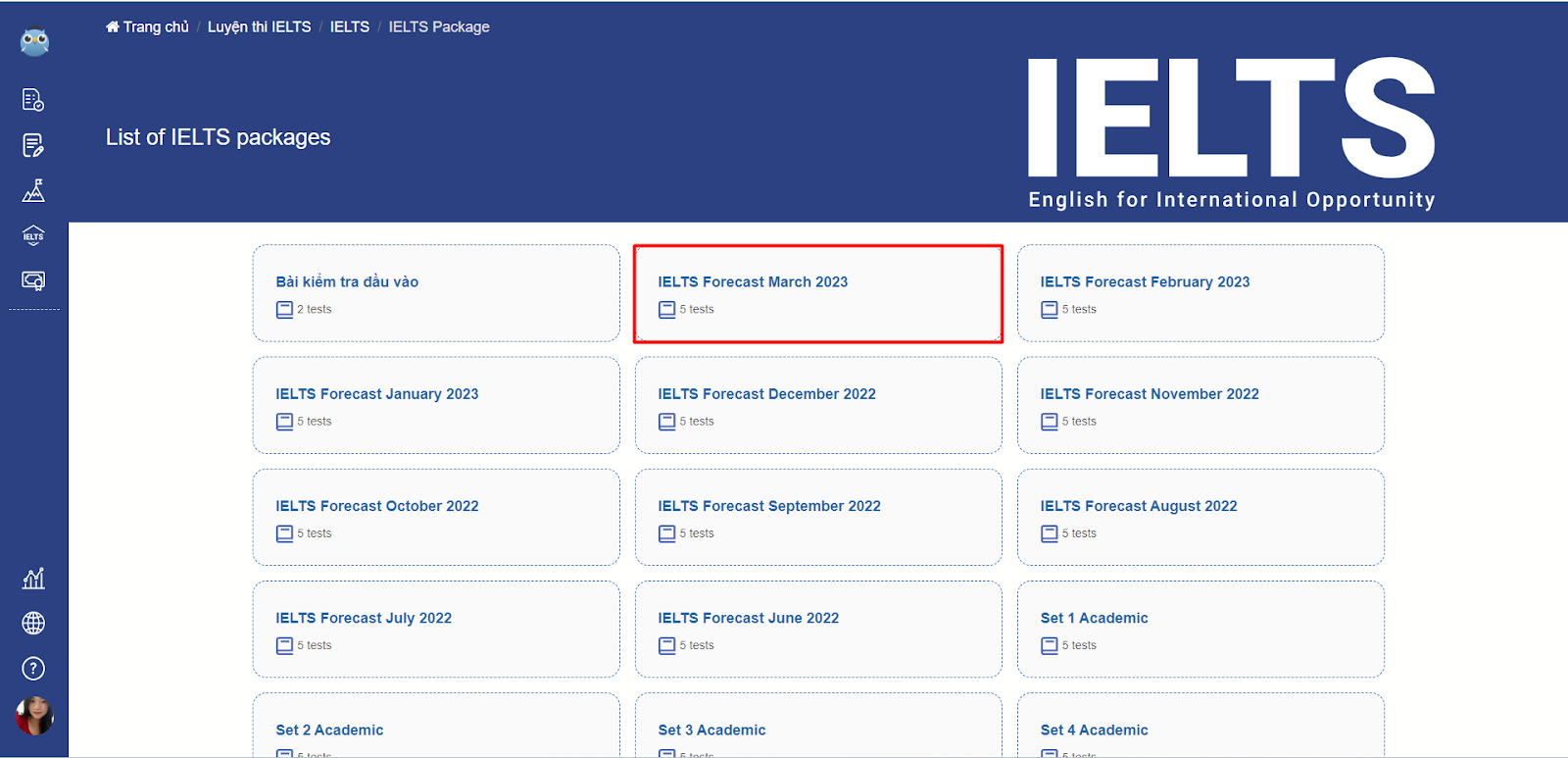This screenshot has width=1568, height=758.
Task: Go to IELTS breadcrumb link
Action: [350, 26]
